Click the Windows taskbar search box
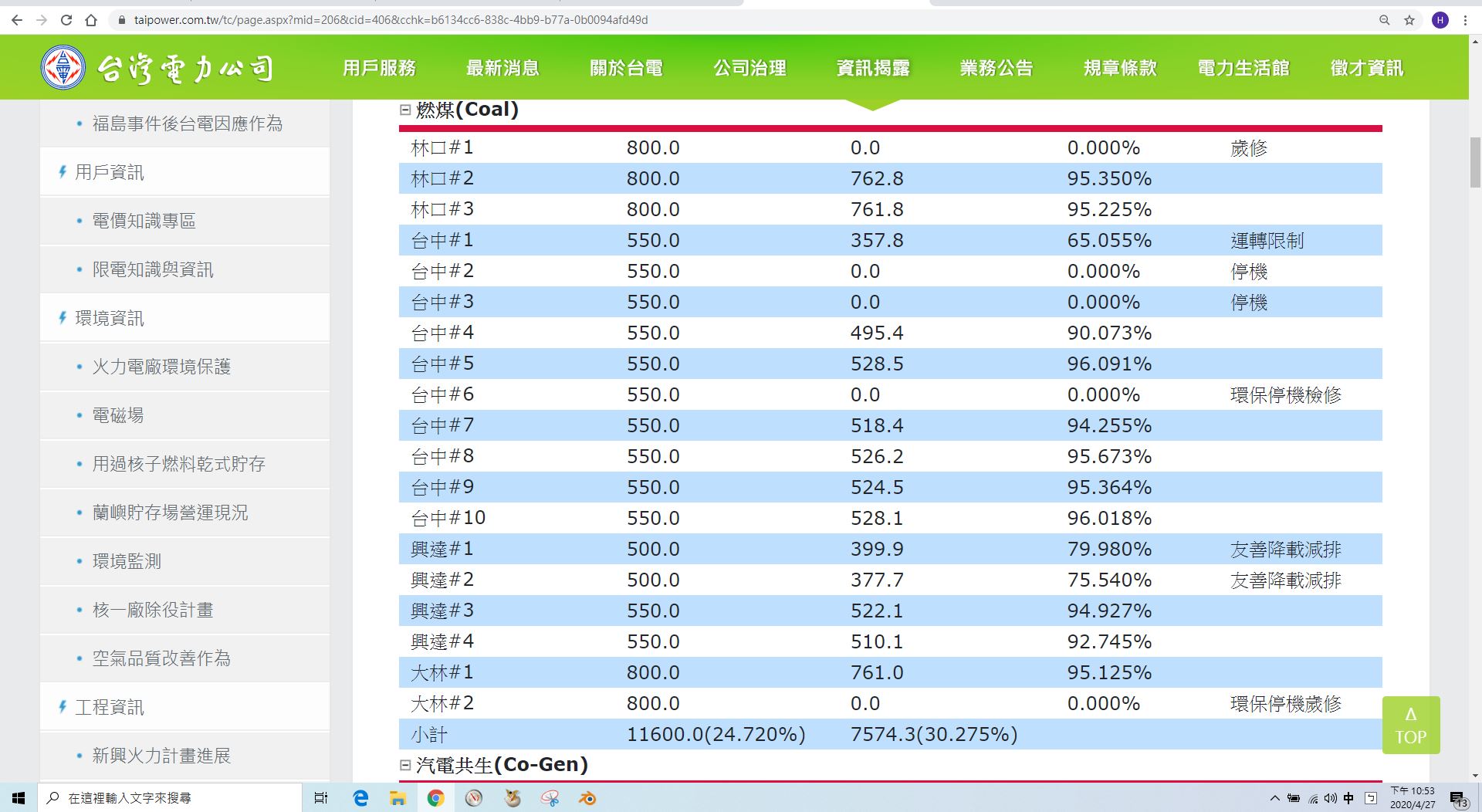 pos(169,797)
